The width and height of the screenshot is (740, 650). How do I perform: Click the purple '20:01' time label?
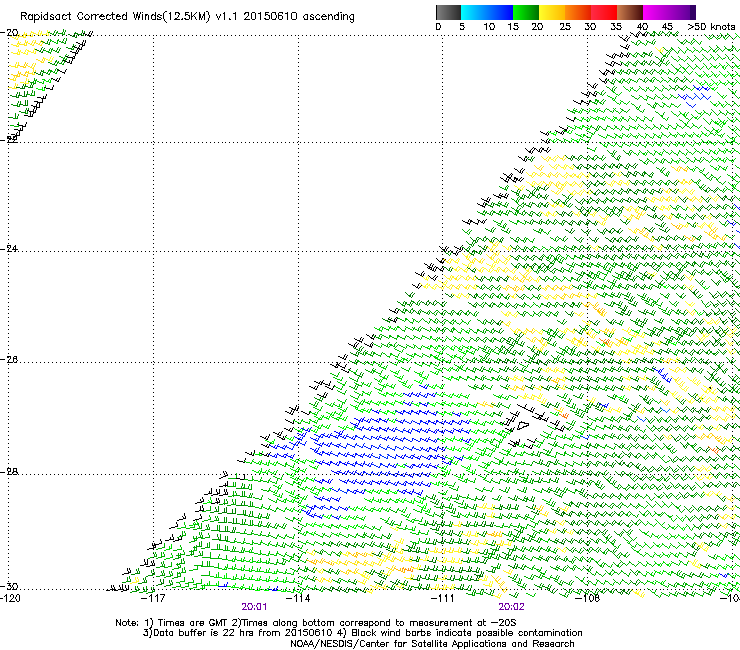click(x=254, y=607)
